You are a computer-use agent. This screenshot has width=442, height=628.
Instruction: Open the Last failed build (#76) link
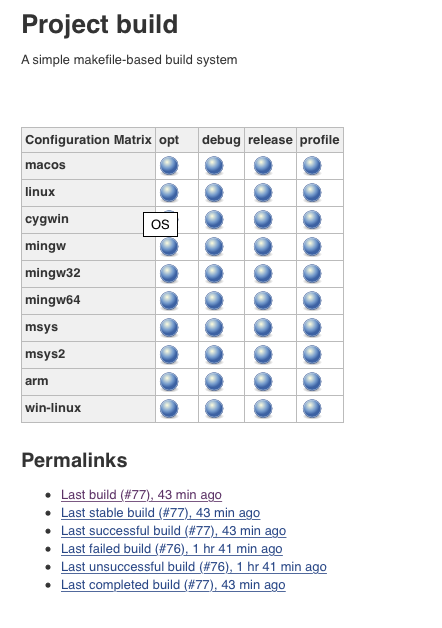(x=172, y=549)
